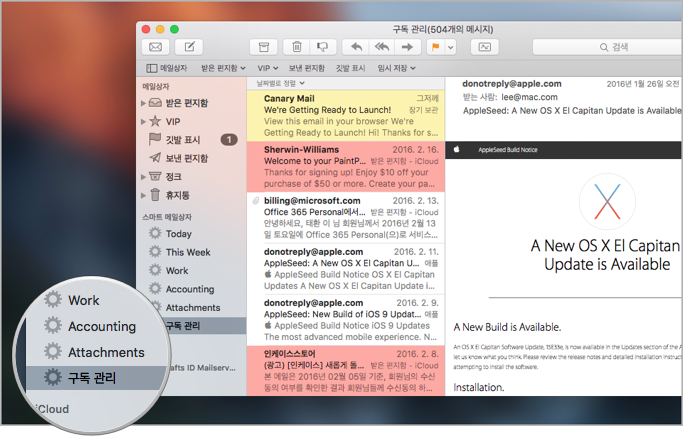This screenshot has width=683, height=436.
Task: Reply all with double arrow
Action: pyautogui.click(x=382, y=47)
